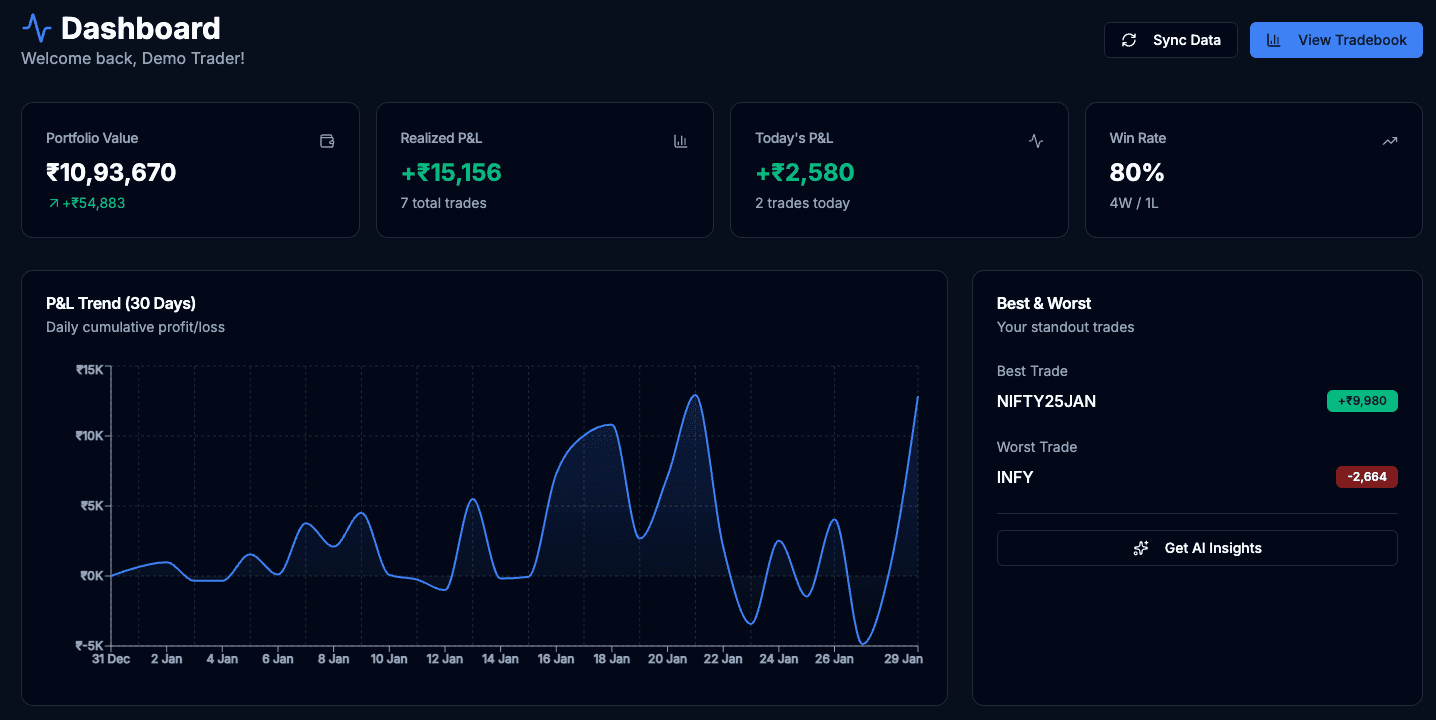Click the refresh icon inside Sync Data

(x=1129, y=40)
